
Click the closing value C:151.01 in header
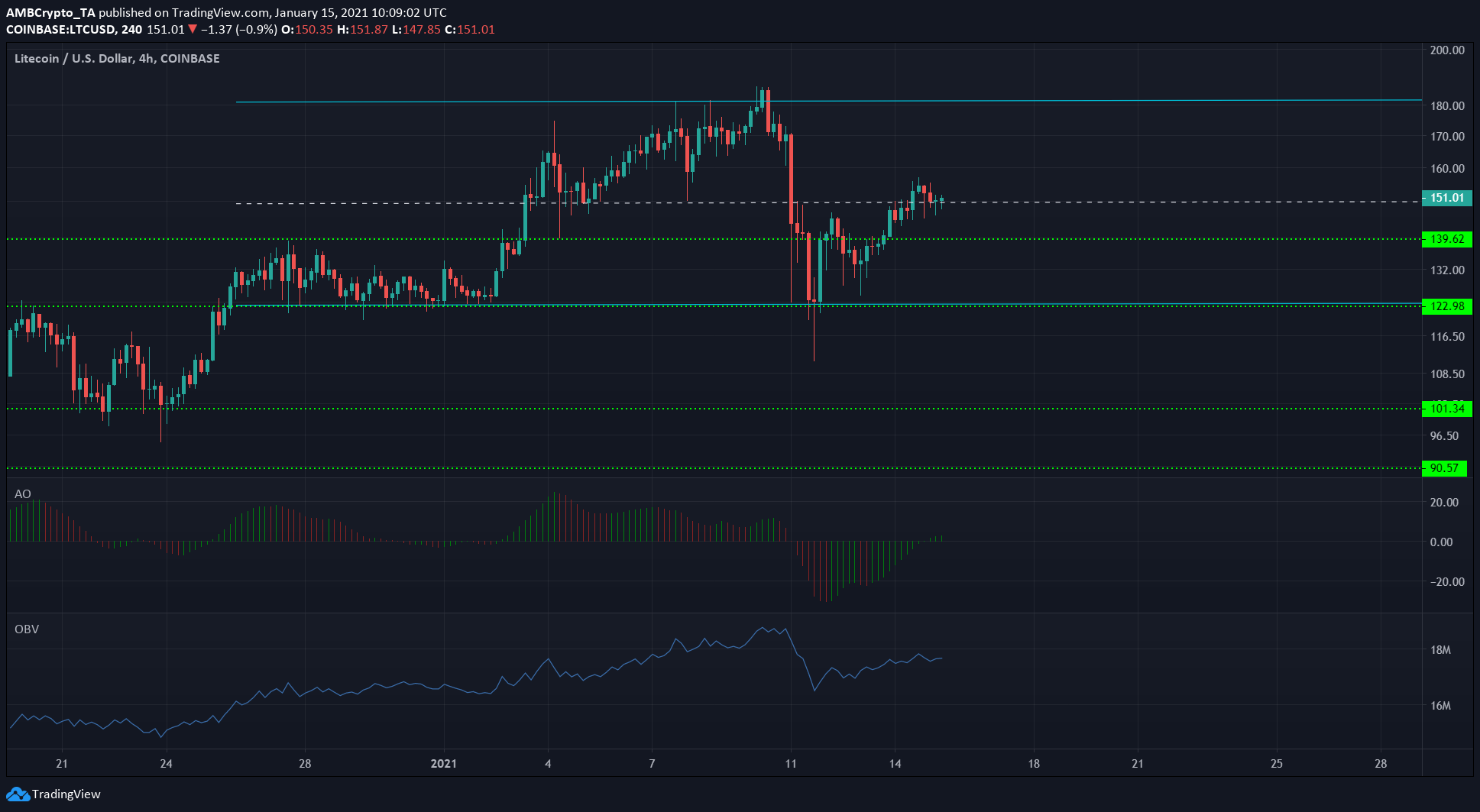[470, 30]
